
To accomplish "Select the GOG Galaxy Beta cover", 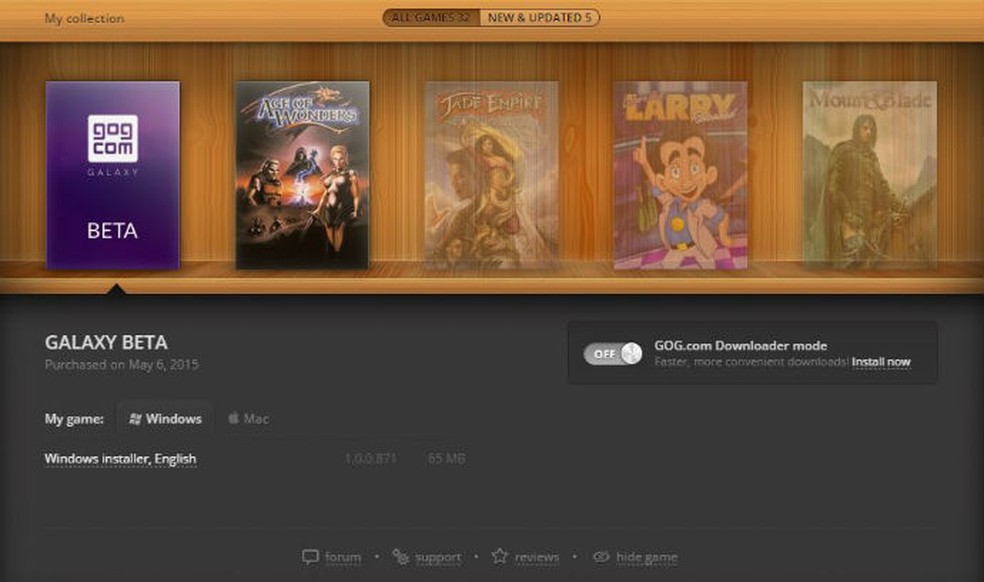I will click(x=113, y=175).
